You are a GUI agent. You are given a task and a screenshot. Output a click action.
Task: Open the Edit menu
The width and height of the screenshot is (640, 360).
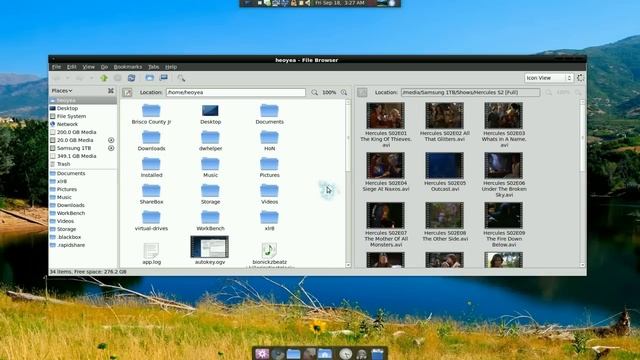click(x=71, y=67)
